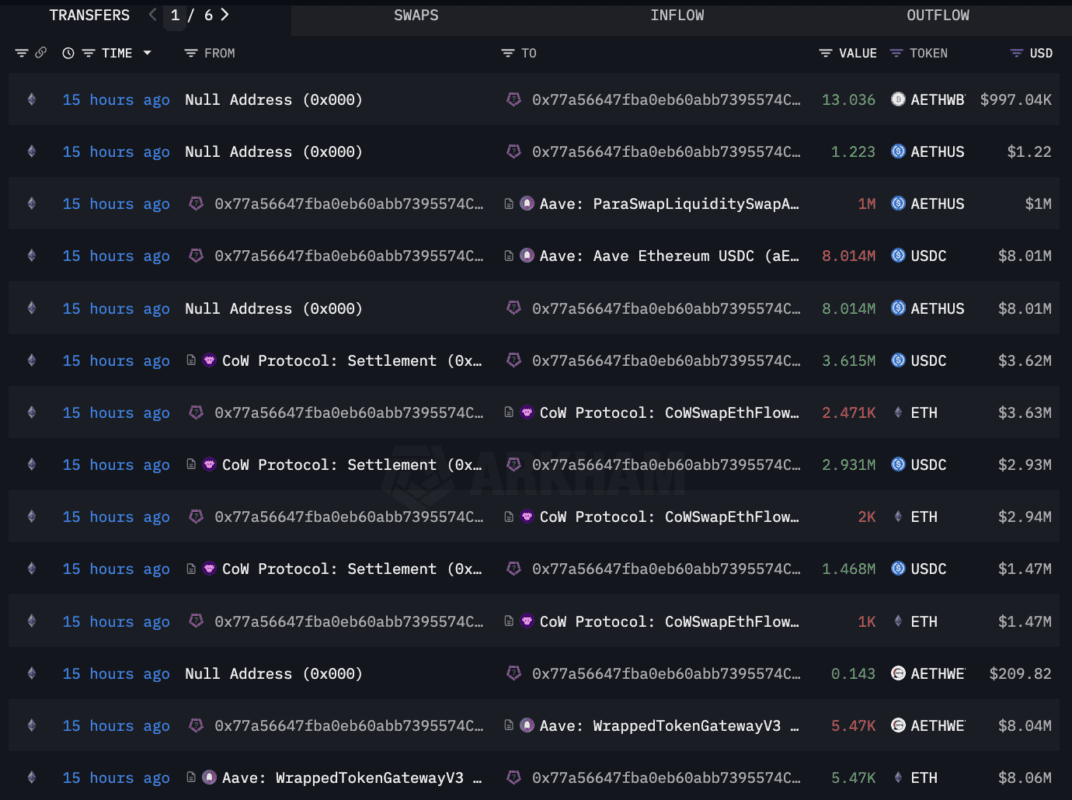Click the clock icon beside TIME
The width and height of the screenshot is (1072, 800).
tap(68, 53)
